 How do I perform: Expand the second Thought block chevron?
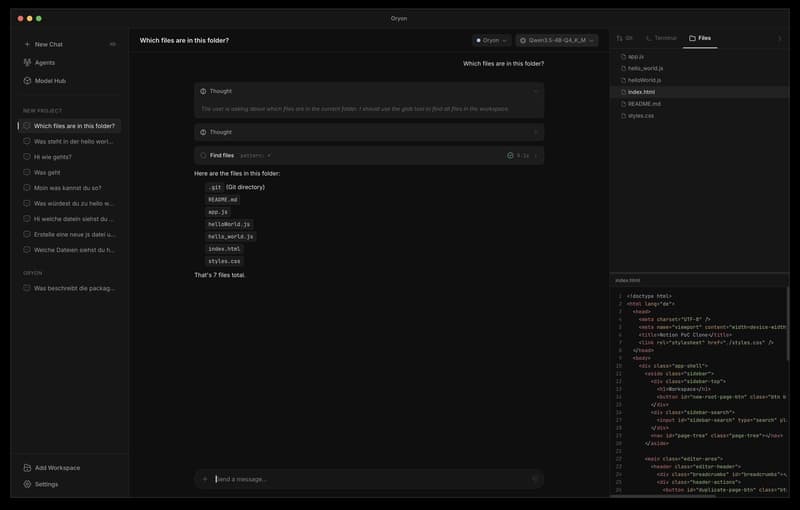click(x=535, y=132)
